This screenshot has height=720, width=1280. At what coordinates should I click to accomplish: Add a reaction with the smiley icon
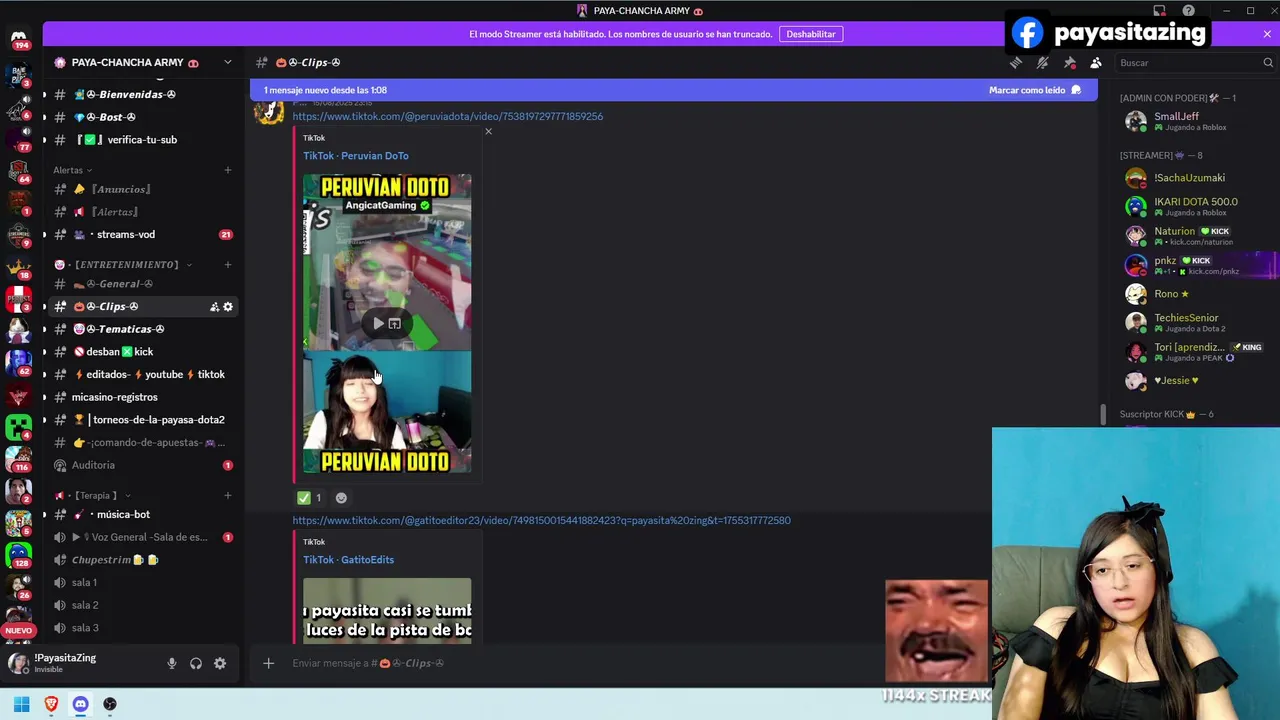[x=341, y=497]
